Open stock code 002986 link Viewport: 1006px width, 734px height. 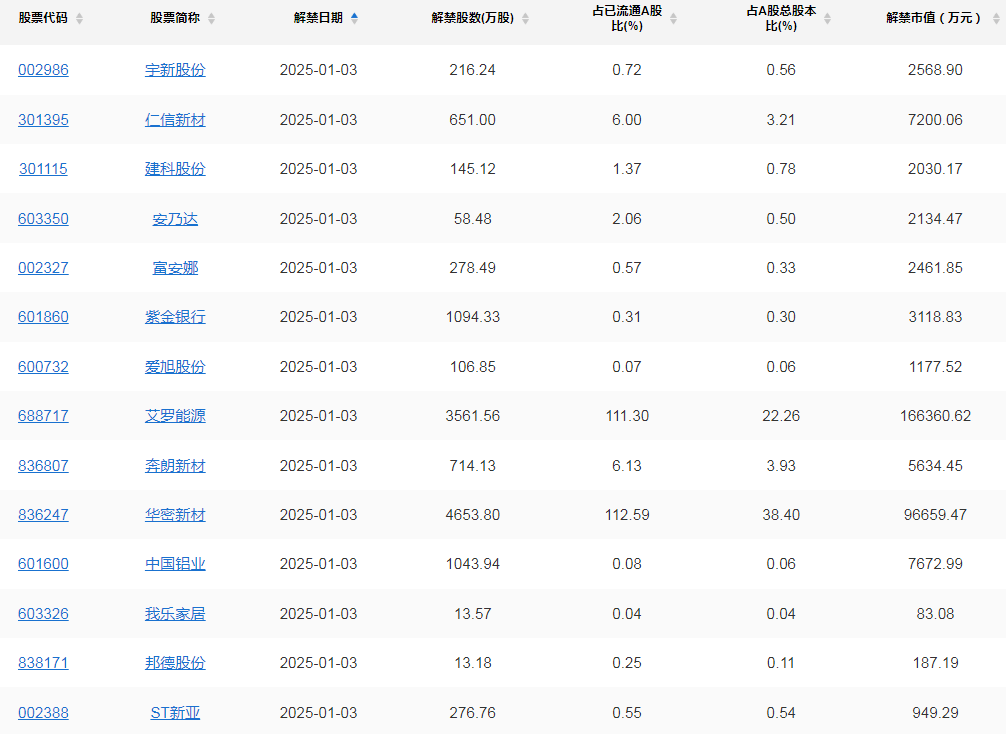pos(43,70)
